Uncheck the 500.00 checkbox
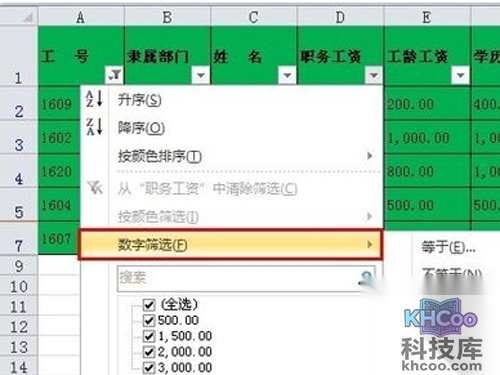This screenshot has width=500, height=375. (x=149, y=320)
